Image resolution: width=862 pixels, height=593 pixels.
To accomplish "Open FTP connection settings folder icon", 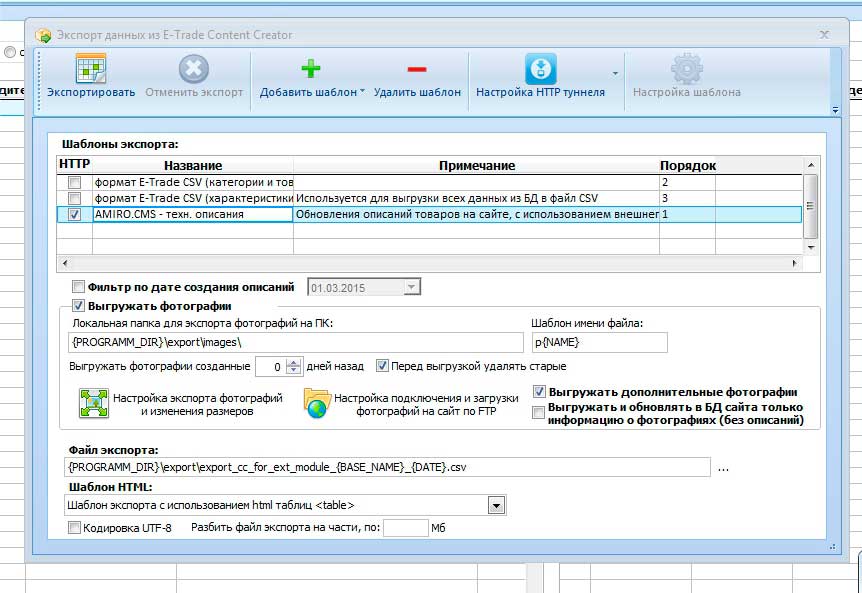I will click(x=316, y=404).
